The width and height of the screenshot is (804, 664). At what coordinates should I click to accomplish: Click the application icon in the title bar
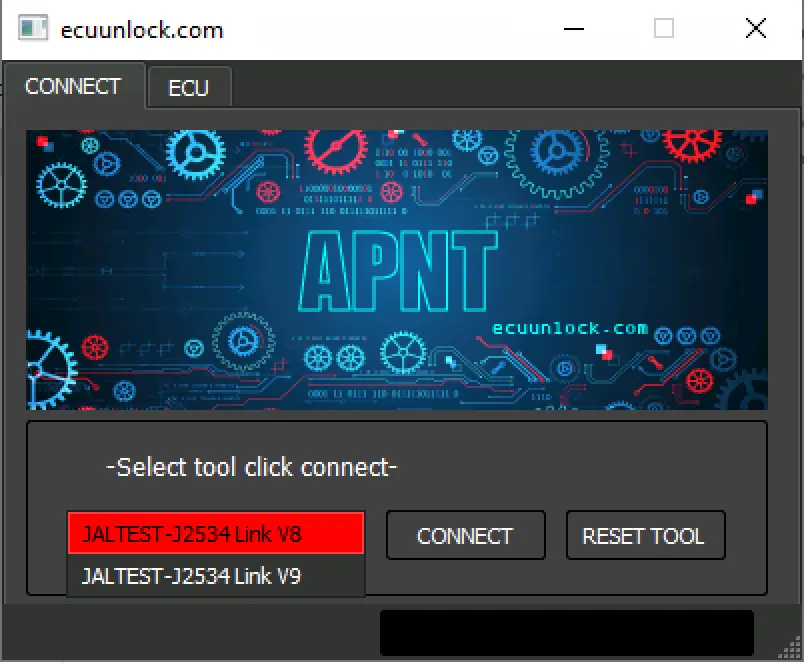[x=30, y=28]
